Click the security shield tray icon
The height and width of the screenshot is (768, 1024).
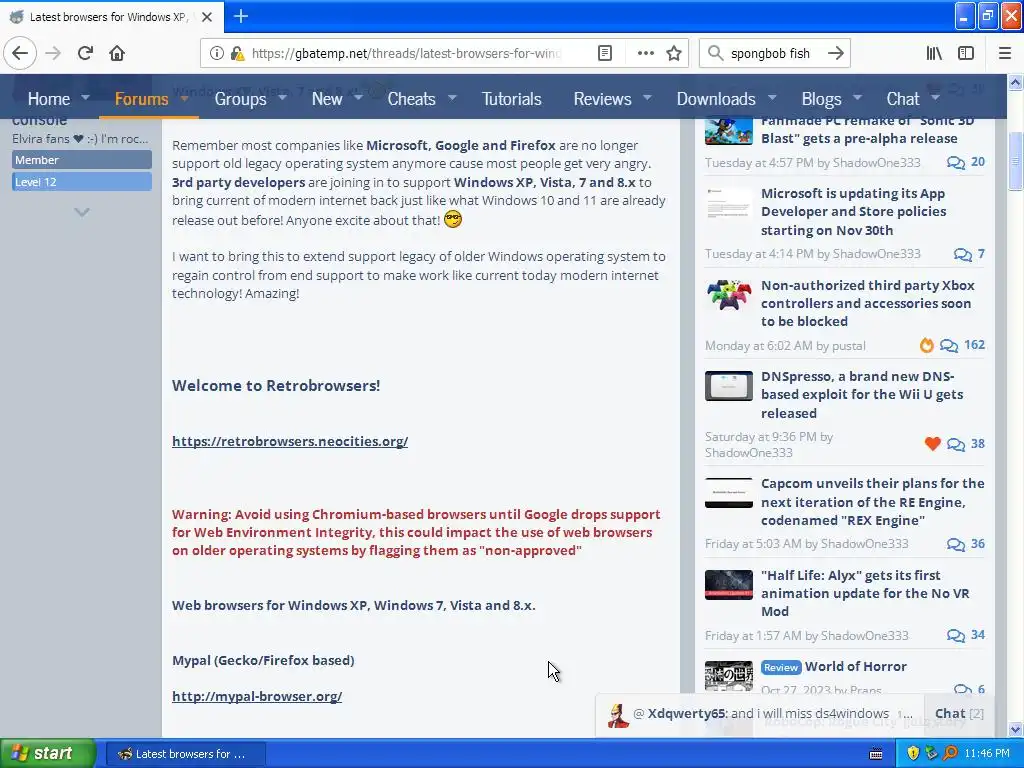[913, 754]
